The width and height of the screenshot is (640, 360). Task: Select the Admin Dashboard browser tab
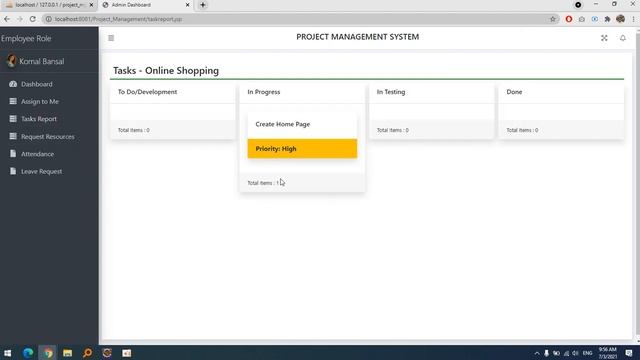[x=146, y=5]
